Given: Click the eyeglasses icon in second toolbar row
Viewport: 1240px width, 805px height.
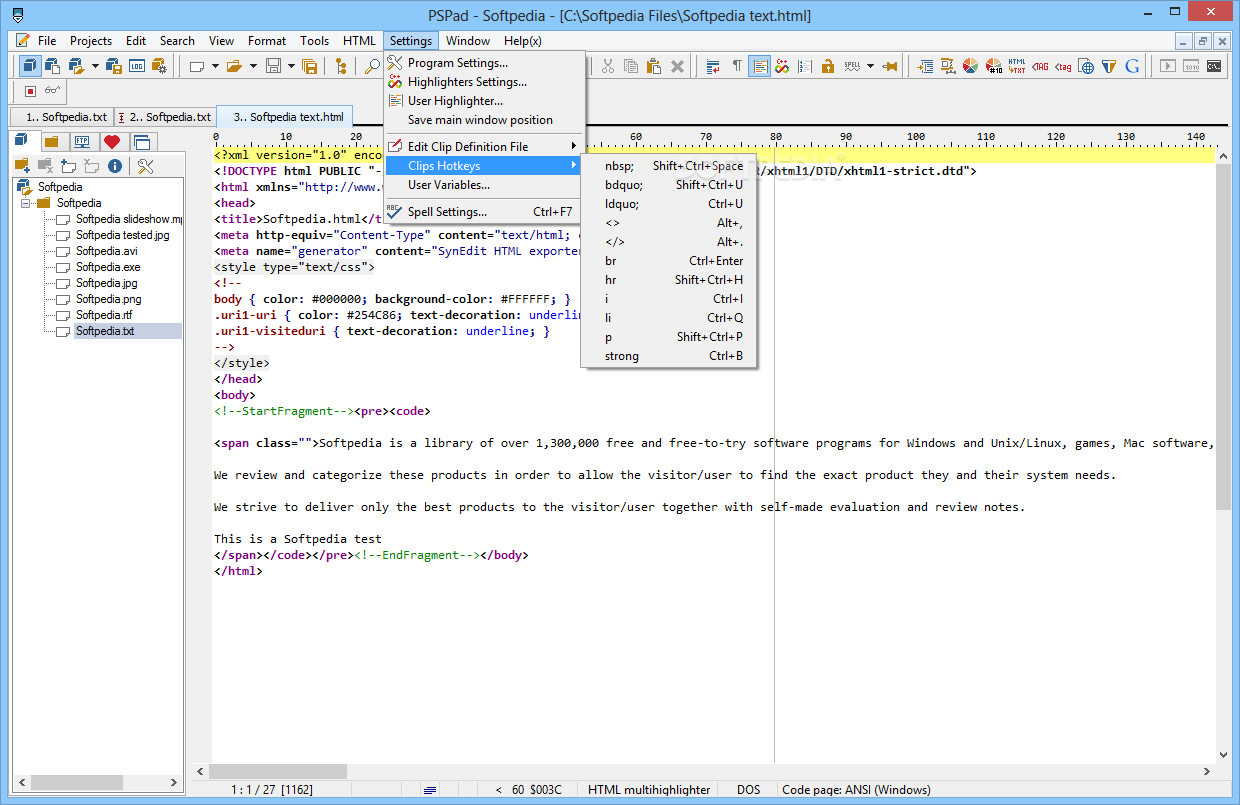Looking at the screenshot, I should (x=52, y=91).
